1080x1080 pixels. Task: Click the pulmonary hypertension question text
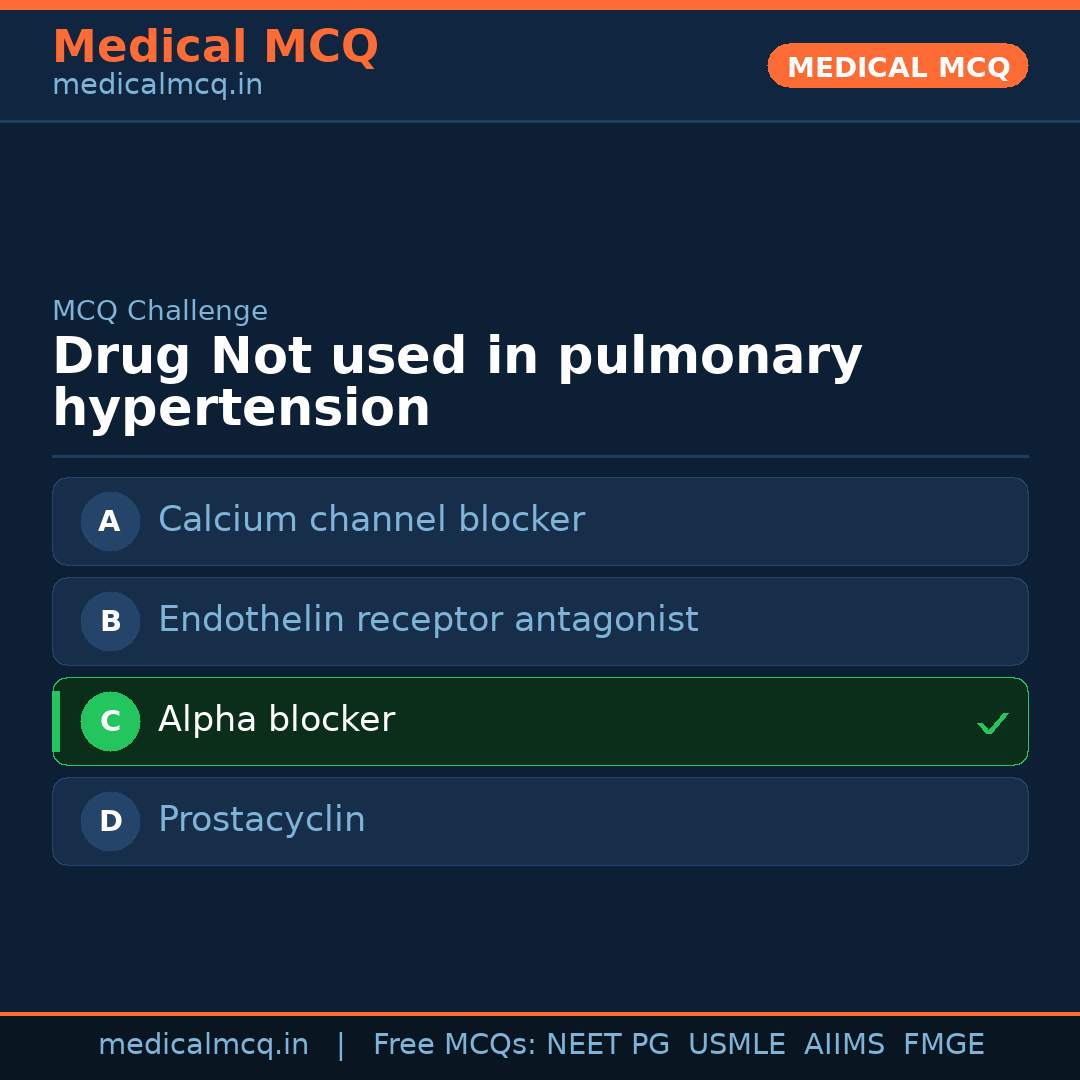coord(457,382)
